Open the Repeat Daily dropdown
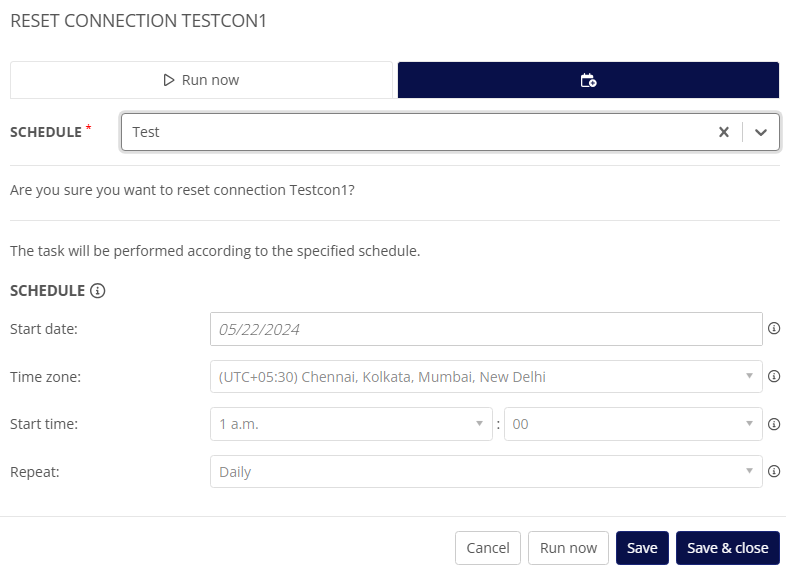 point(486,472)
